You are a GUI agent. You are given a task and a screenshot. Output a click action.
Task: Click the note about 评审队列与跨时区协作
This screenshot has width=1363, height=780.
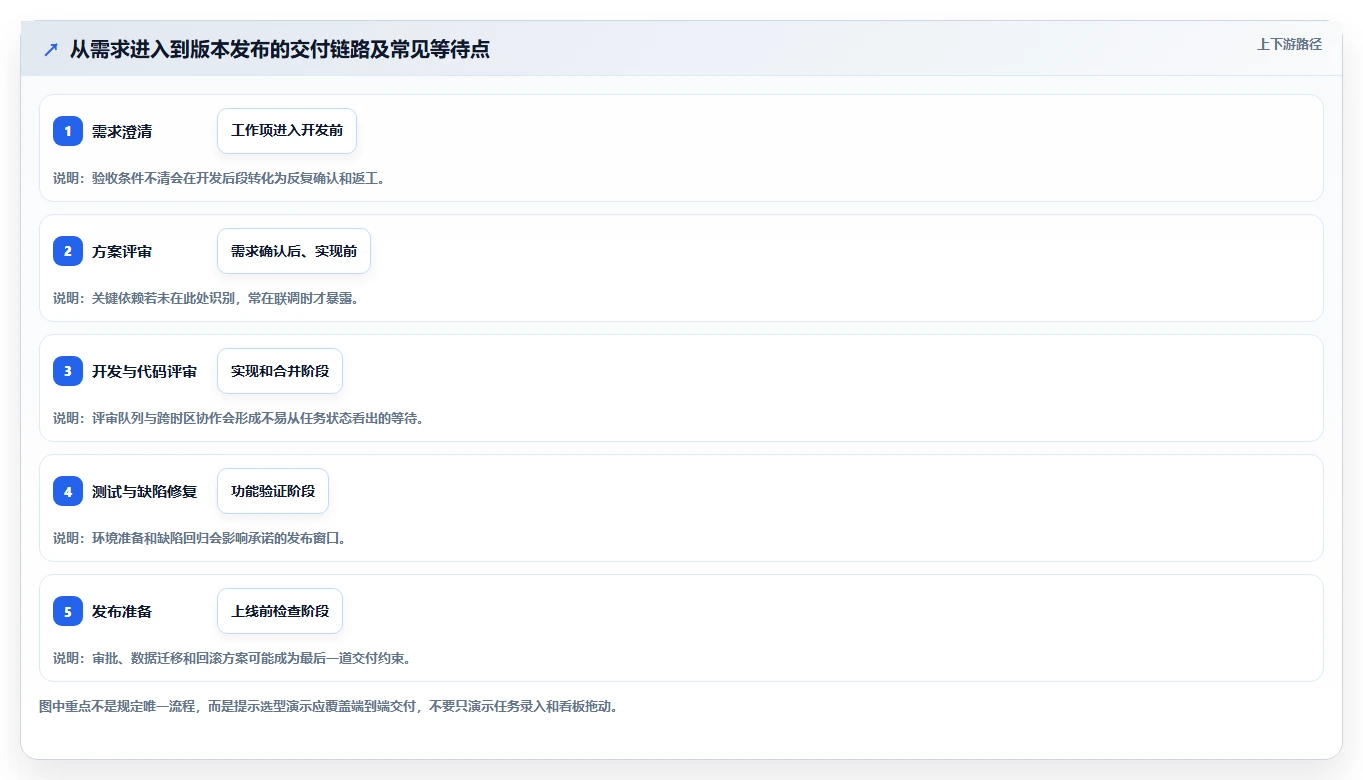click(239, 418)
